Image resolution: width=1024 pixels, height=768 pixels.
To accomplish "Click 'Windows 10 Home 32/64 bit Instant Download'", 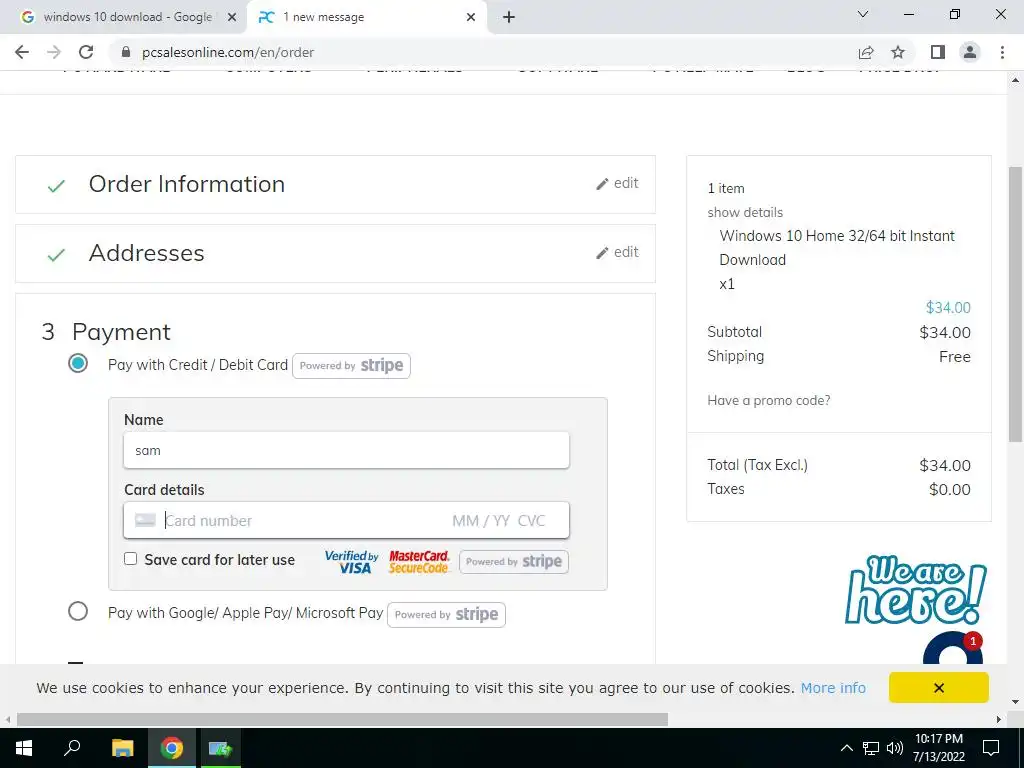I will (x=837, y=248).
